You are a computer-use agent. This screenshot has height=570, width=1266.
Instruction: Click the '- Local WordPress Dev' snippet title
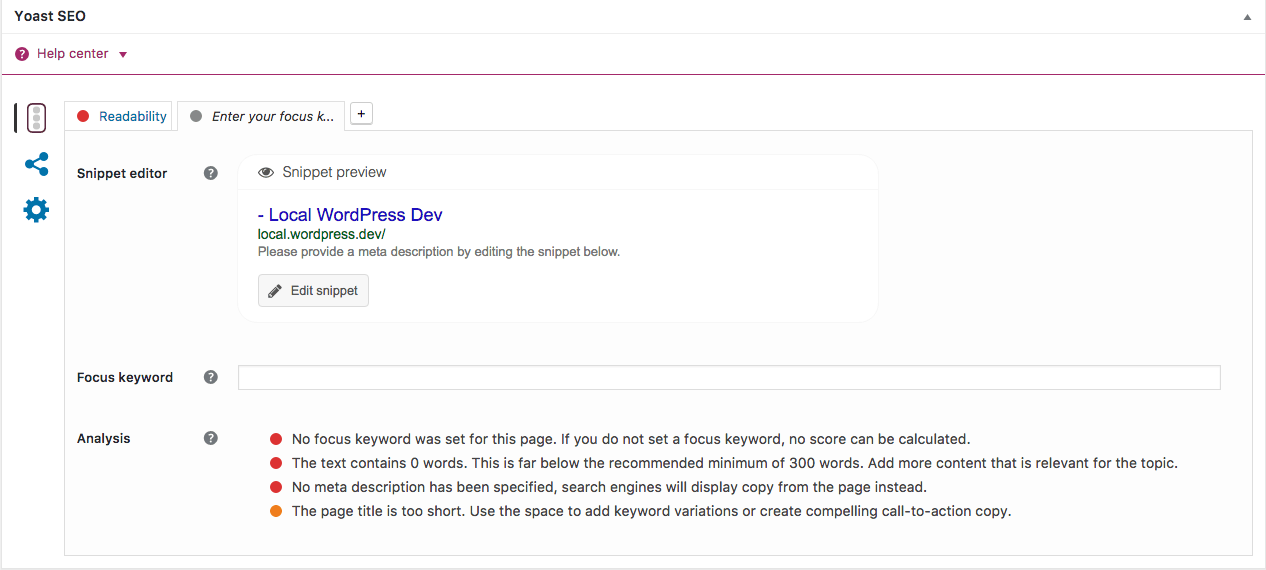pos(350,215)
